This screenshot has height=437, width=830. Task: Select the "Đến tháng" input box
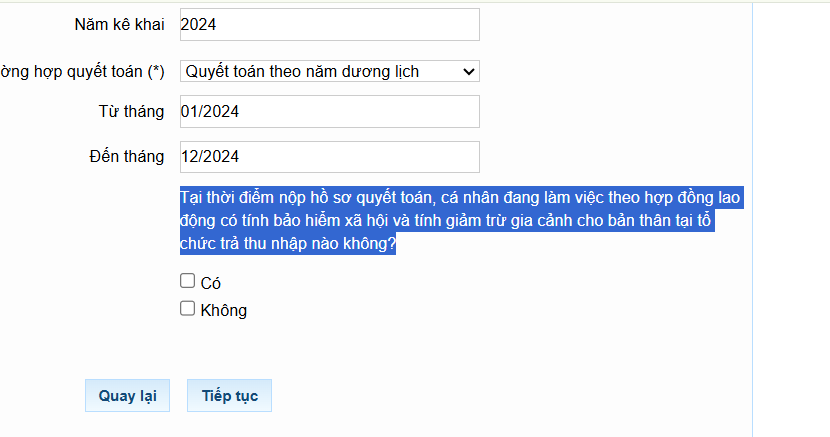(329, 157)
